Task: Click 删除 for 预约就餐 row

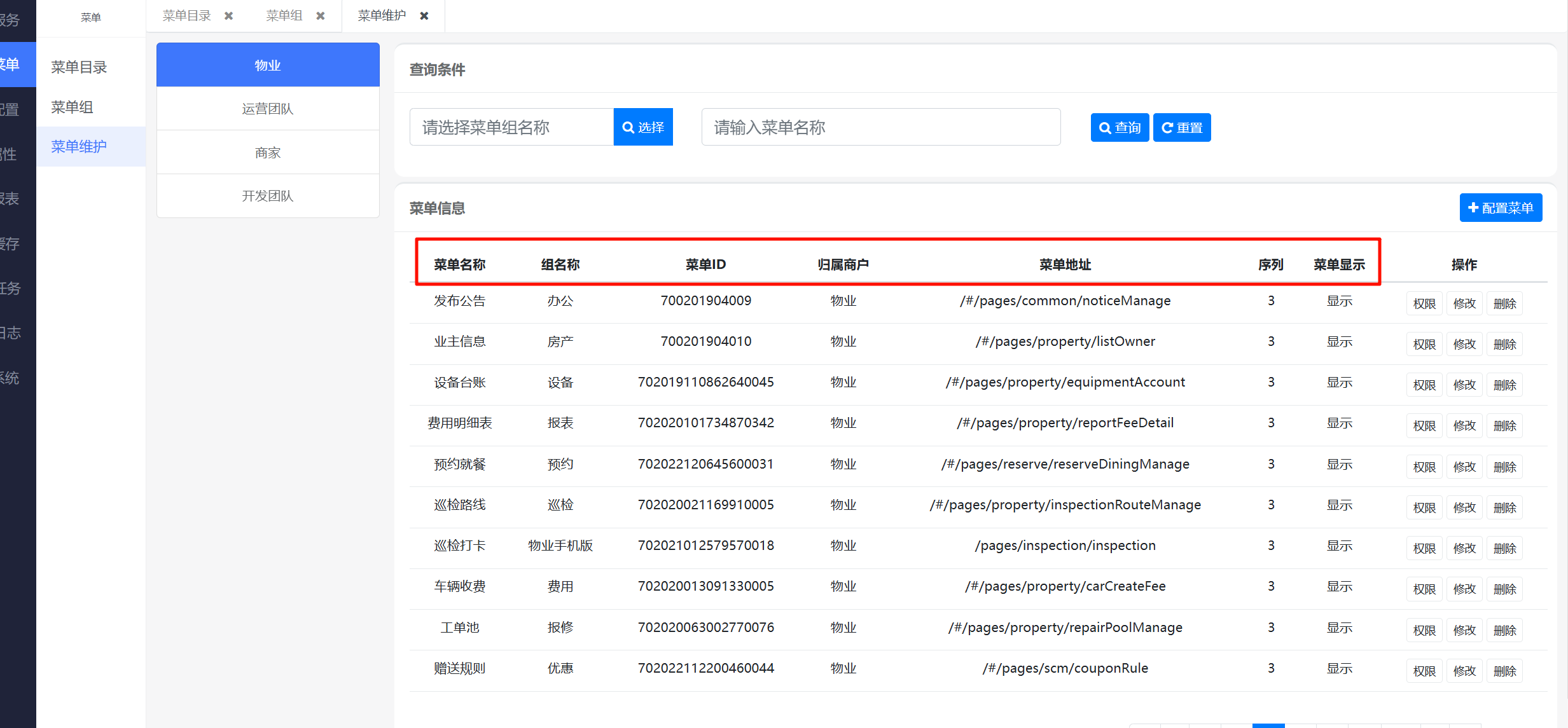Action: click(x=1504, y=467)
